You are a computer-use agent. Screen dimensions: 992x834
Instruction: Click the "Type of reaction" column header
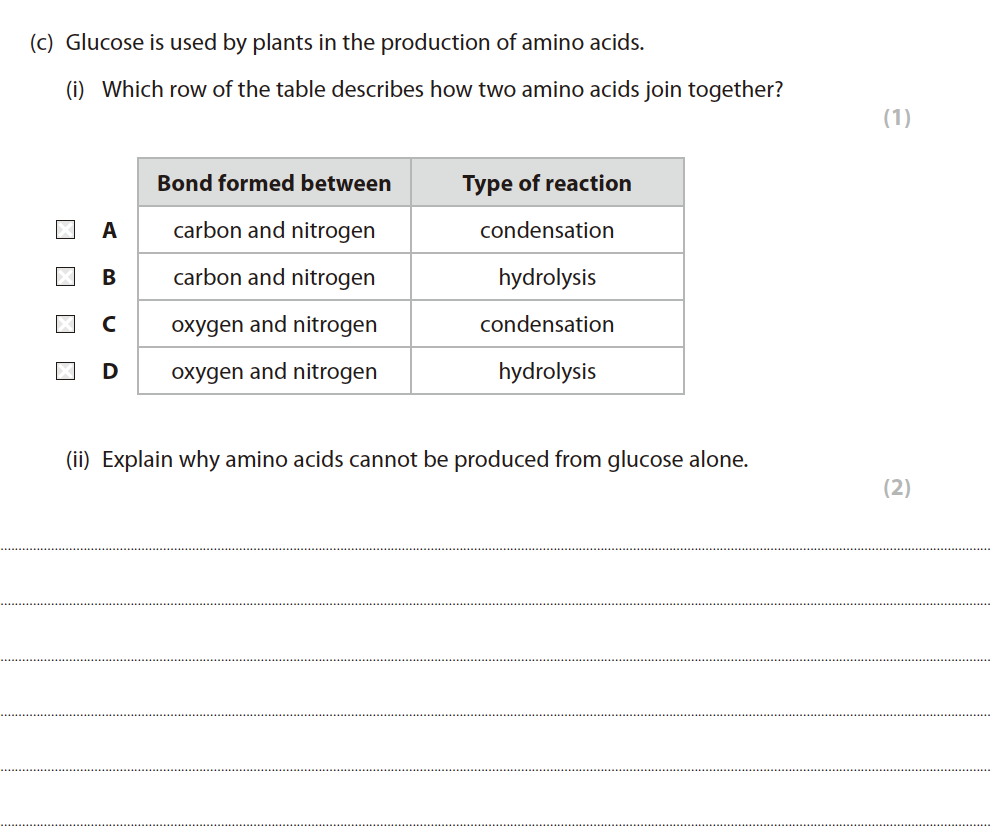[x=547, y=183]
